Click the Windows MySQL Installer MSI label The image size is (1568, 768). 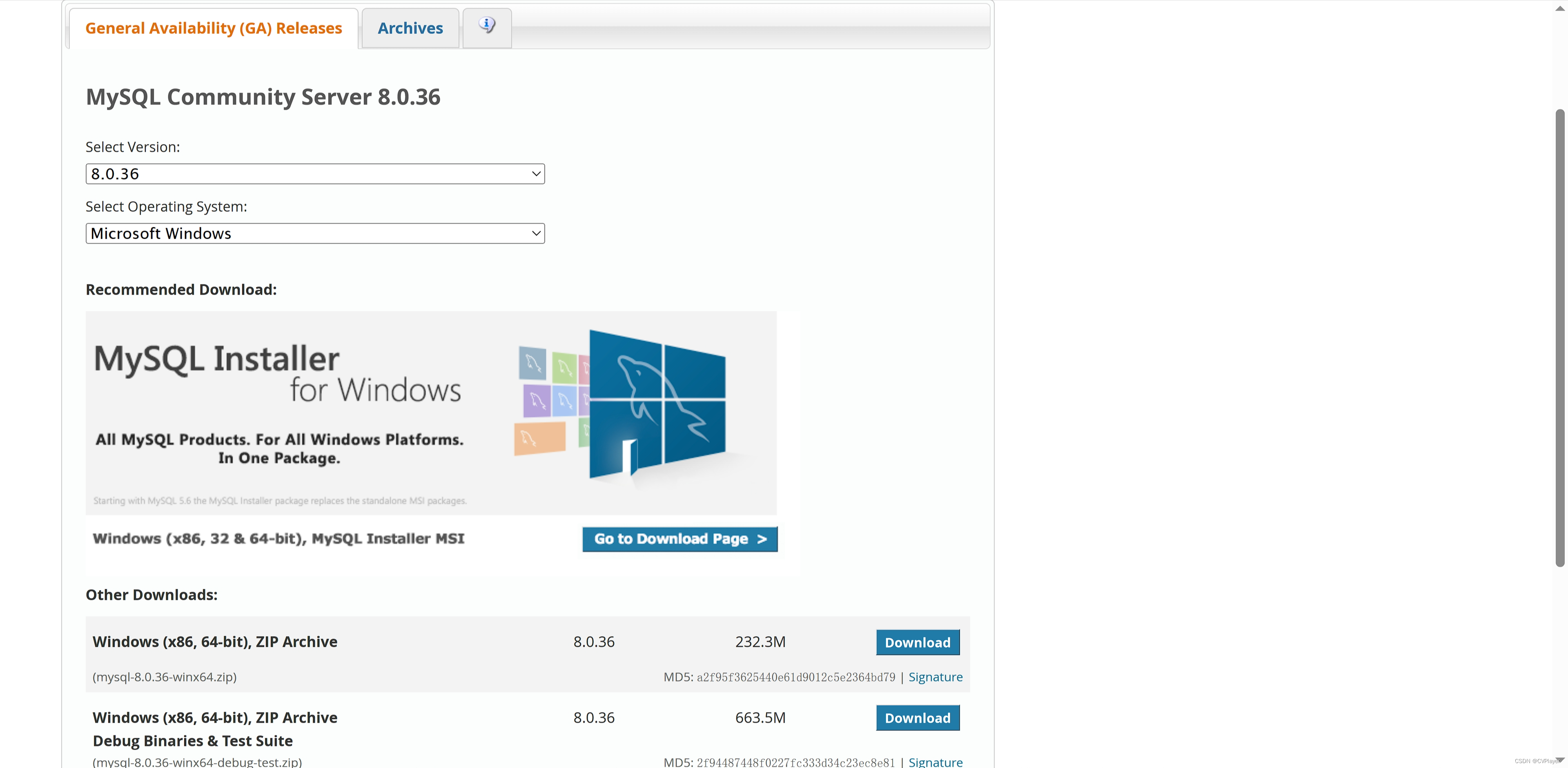(x=278, y=539)
